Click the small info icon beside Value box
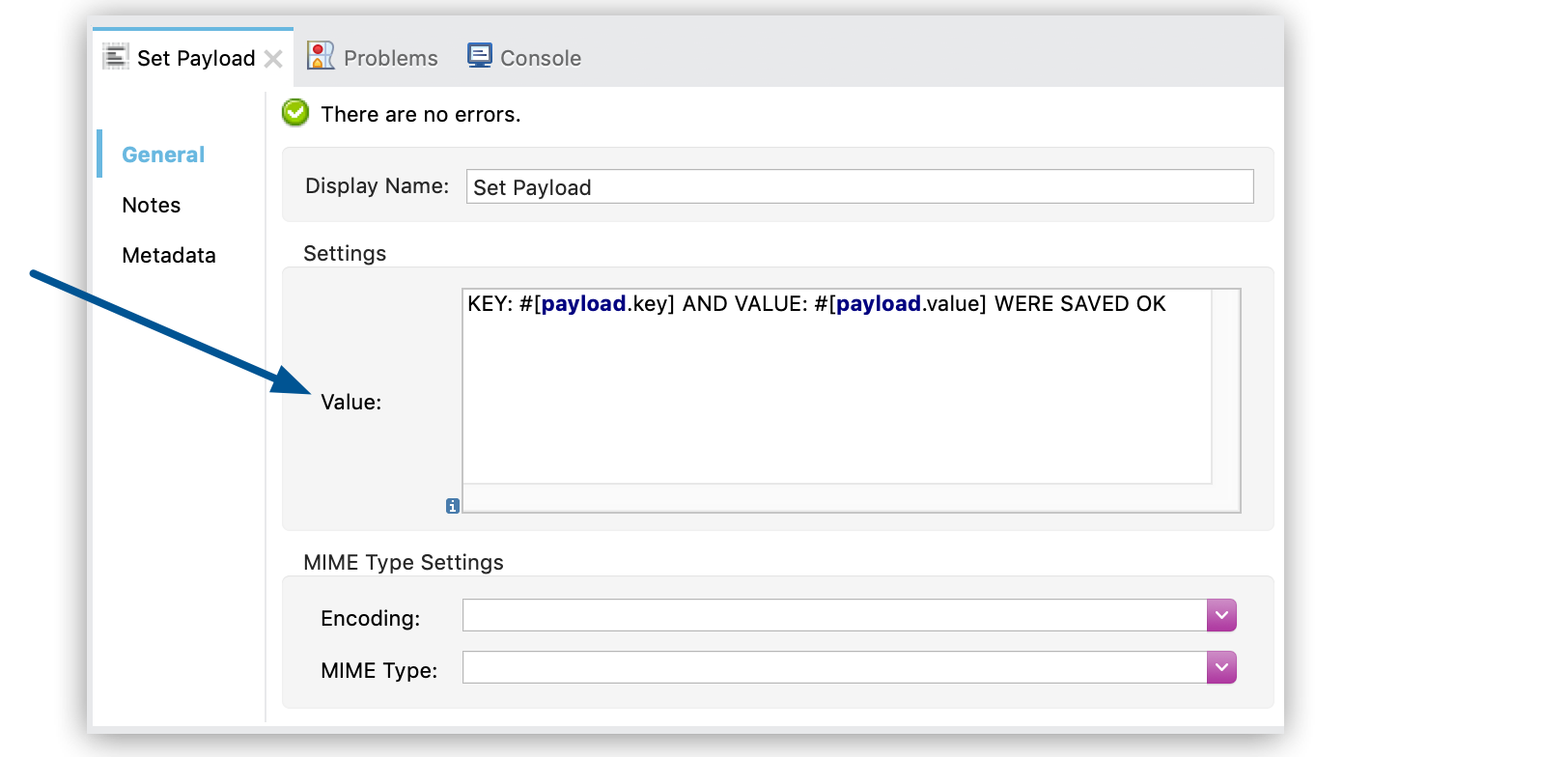 click(452, 506)
